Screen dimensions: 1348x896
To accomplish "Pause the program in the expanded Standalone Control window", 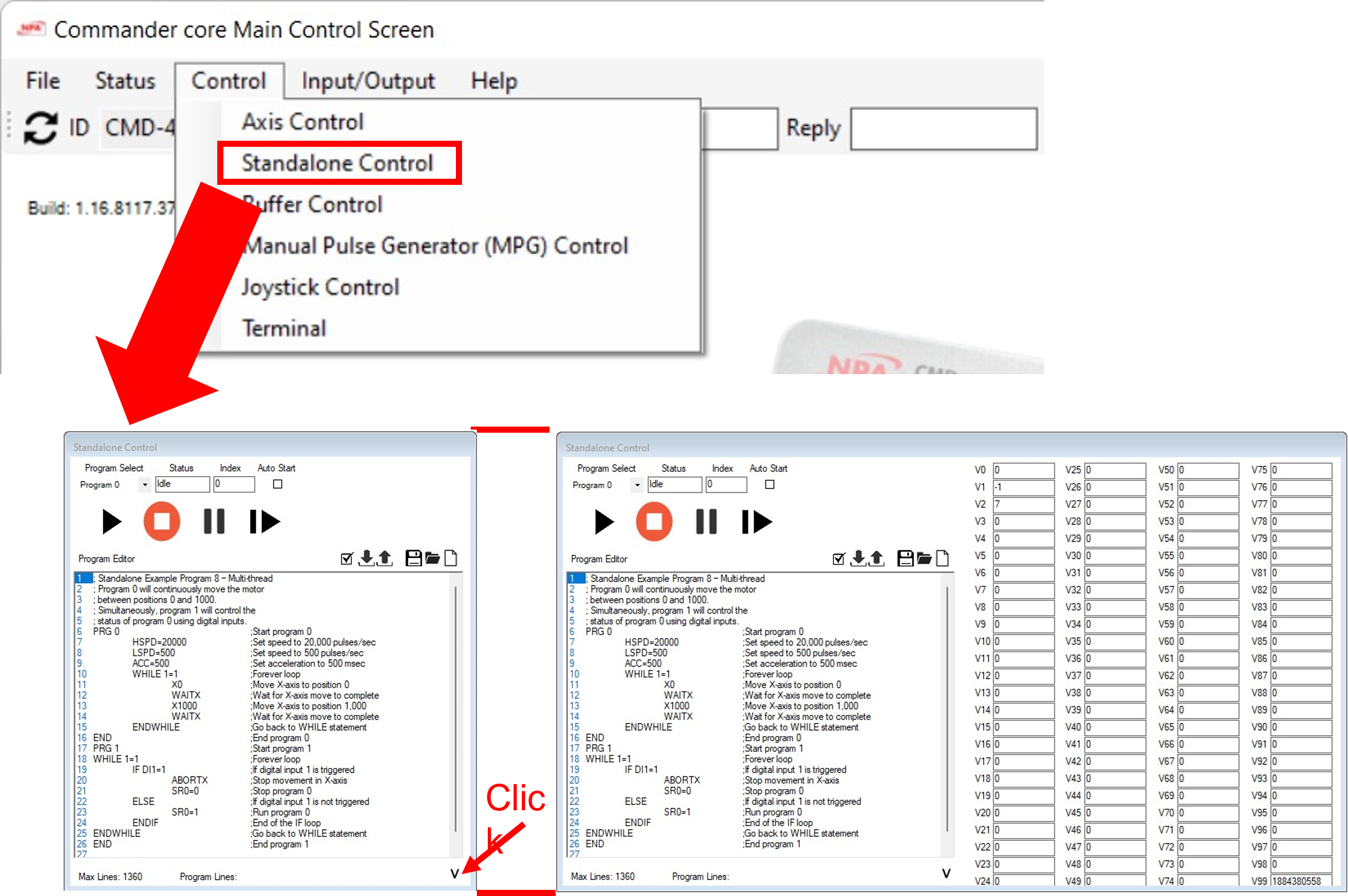I will [707, 522].
